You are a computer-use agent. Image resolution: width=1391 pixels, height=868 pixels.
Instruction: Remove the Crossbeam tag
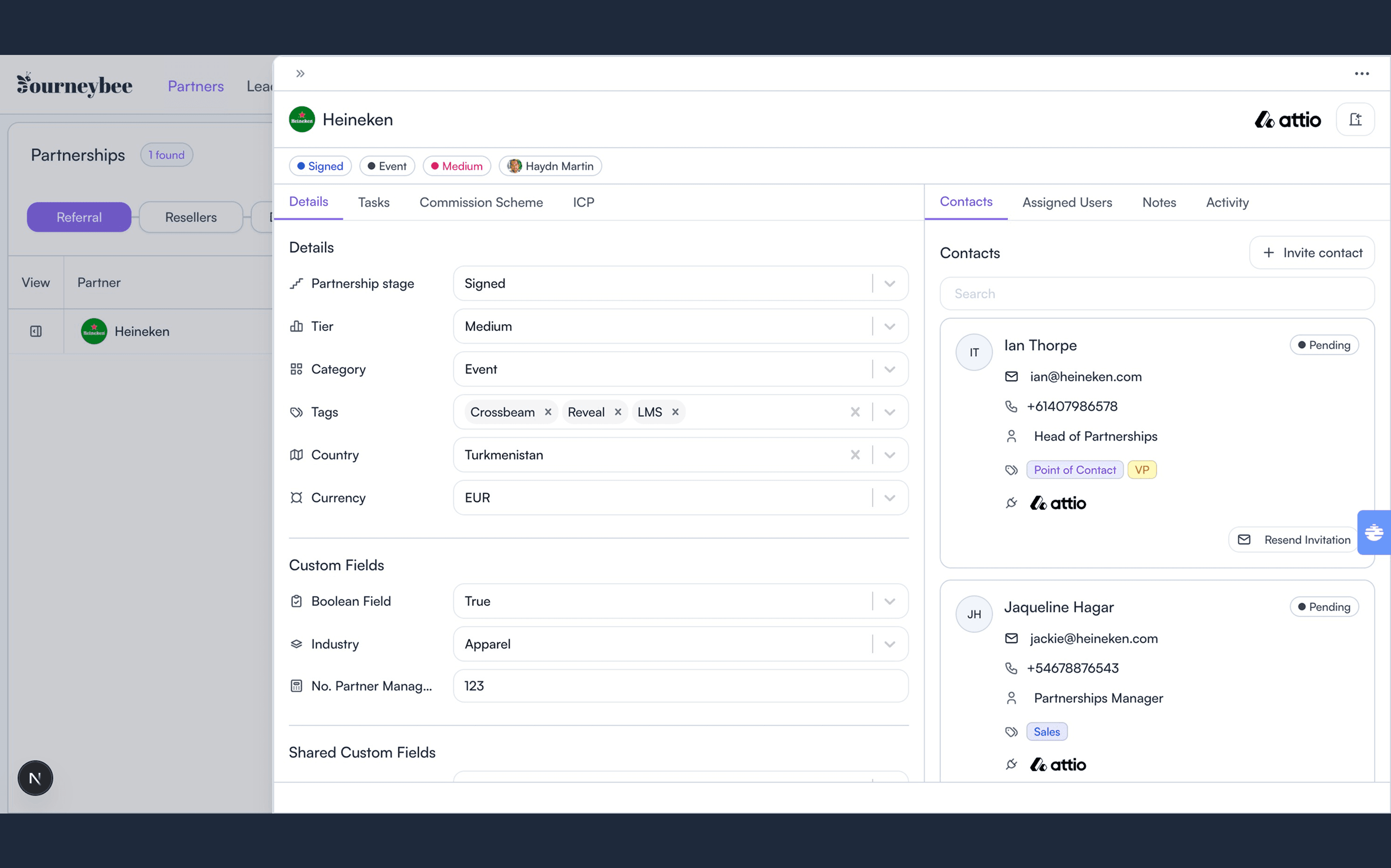pyautogui.click(x=548, y=412)
